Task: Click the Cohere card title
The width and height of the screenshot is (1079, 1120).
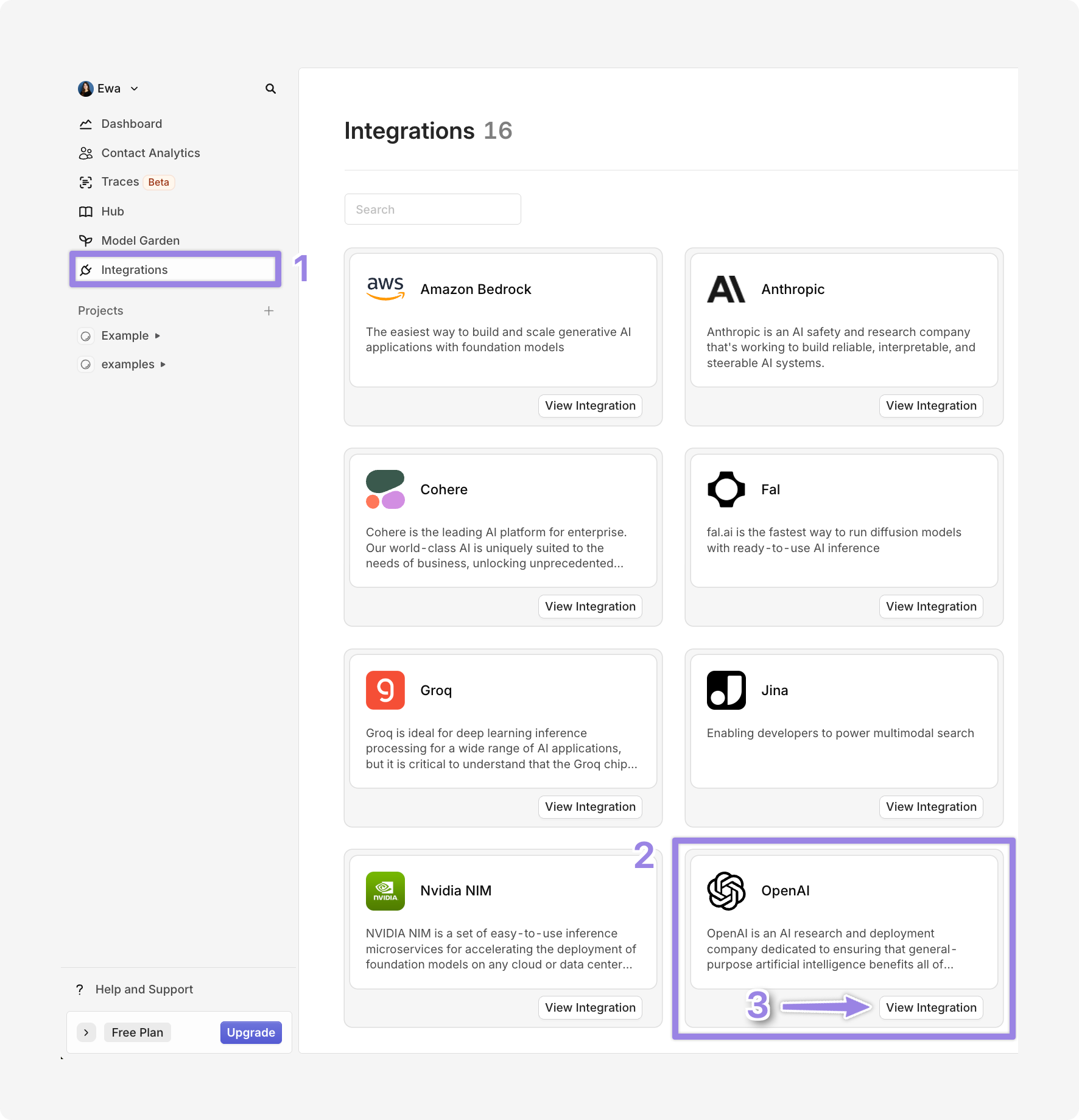Action: 444,490
